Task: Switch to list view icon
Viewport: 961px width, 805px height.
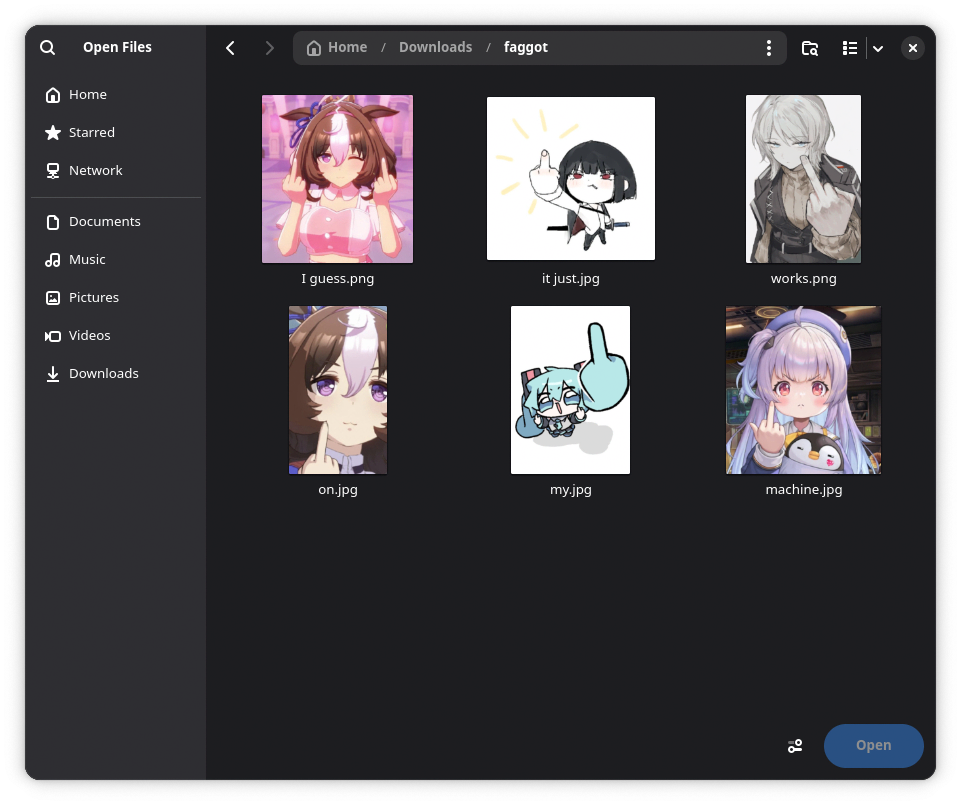Action: coord(849,48)
